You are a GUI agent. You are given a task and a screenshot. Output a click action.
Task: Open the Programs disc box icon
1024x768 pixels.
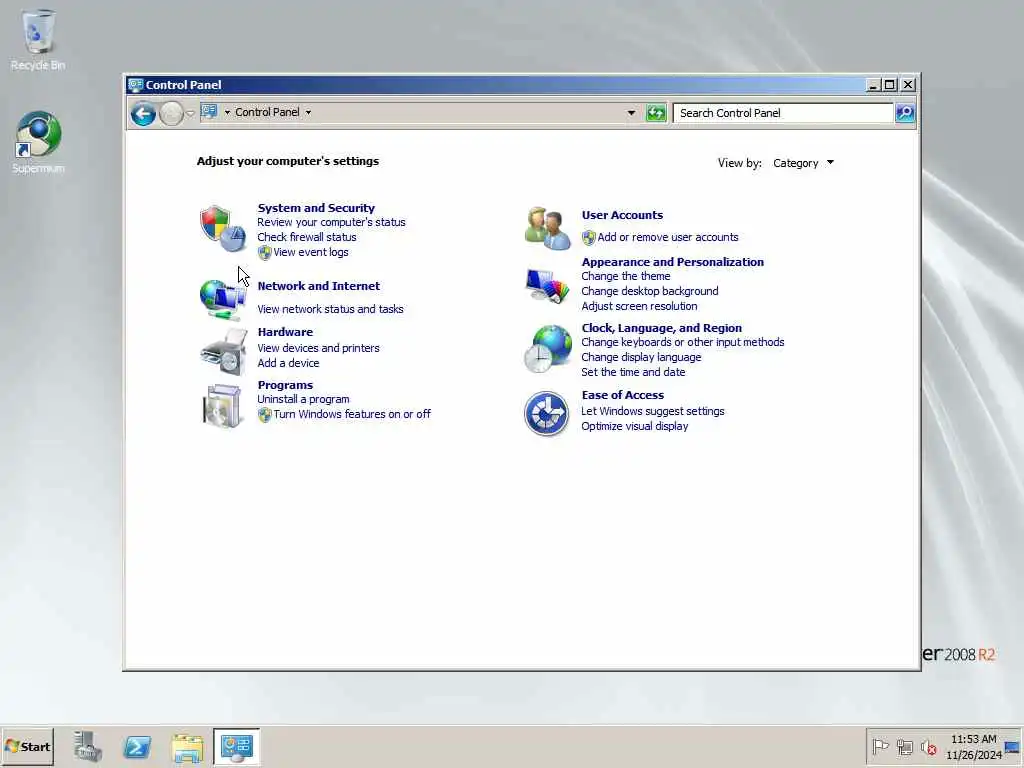coord(223,406)
